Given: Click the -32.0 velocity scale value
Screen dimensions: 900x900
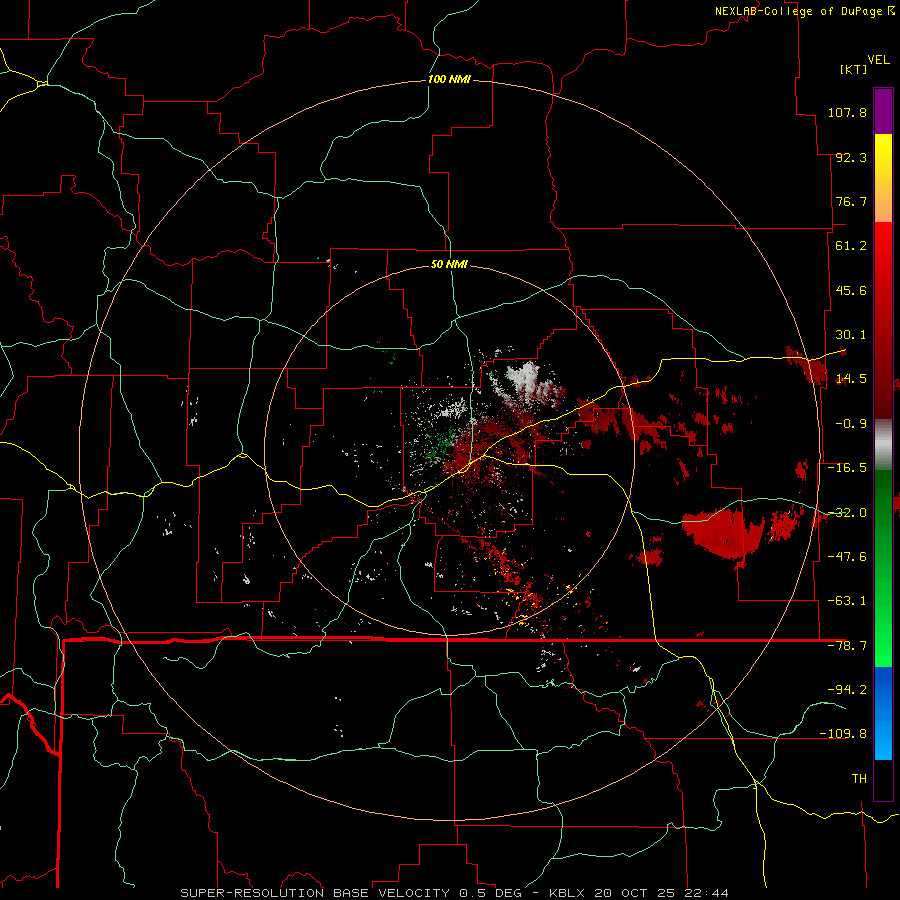Looking at the screenshot, I should [x=847, y=513].
